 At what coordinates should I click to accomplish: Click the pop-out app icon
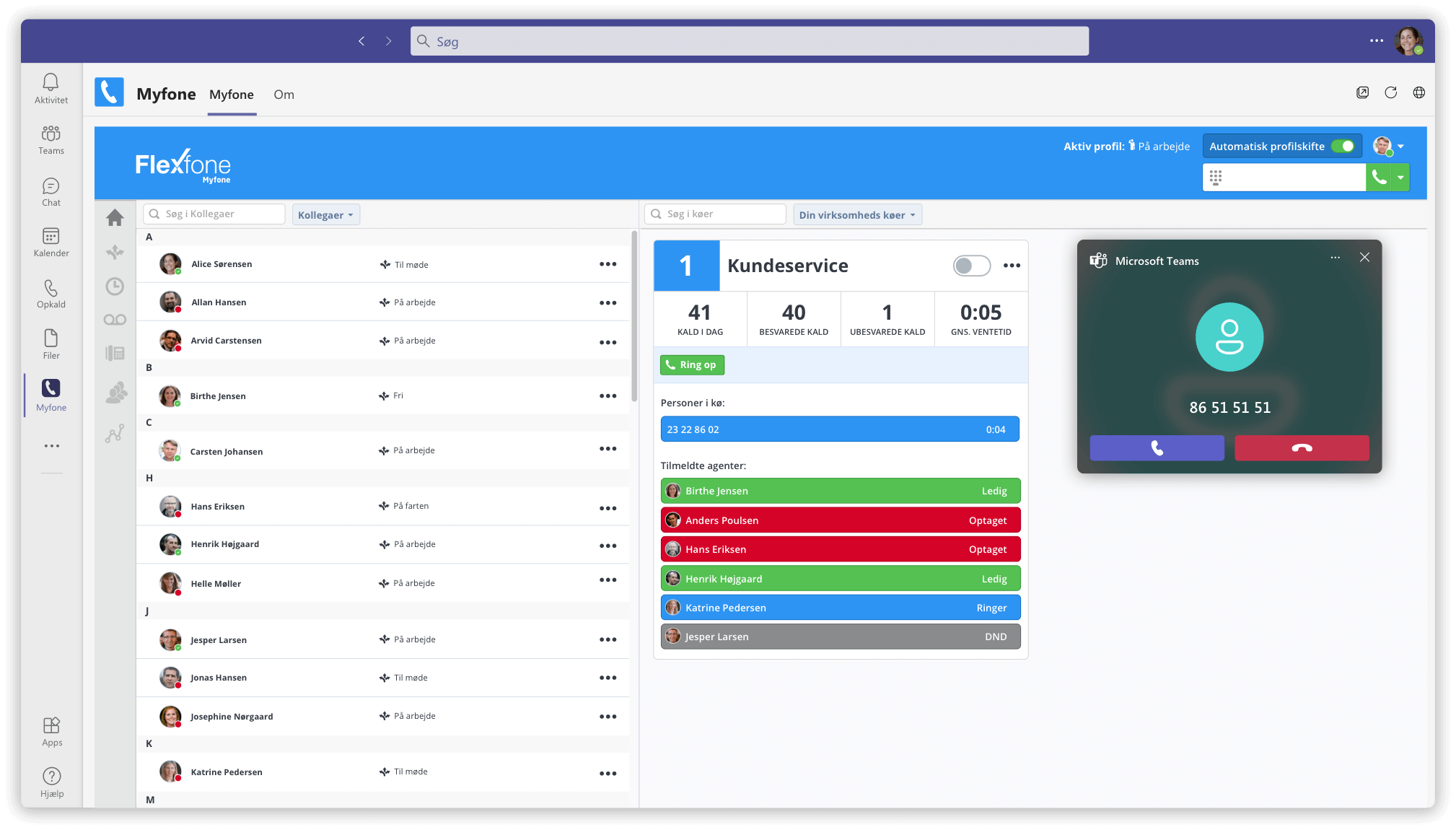pos(1362,92)
